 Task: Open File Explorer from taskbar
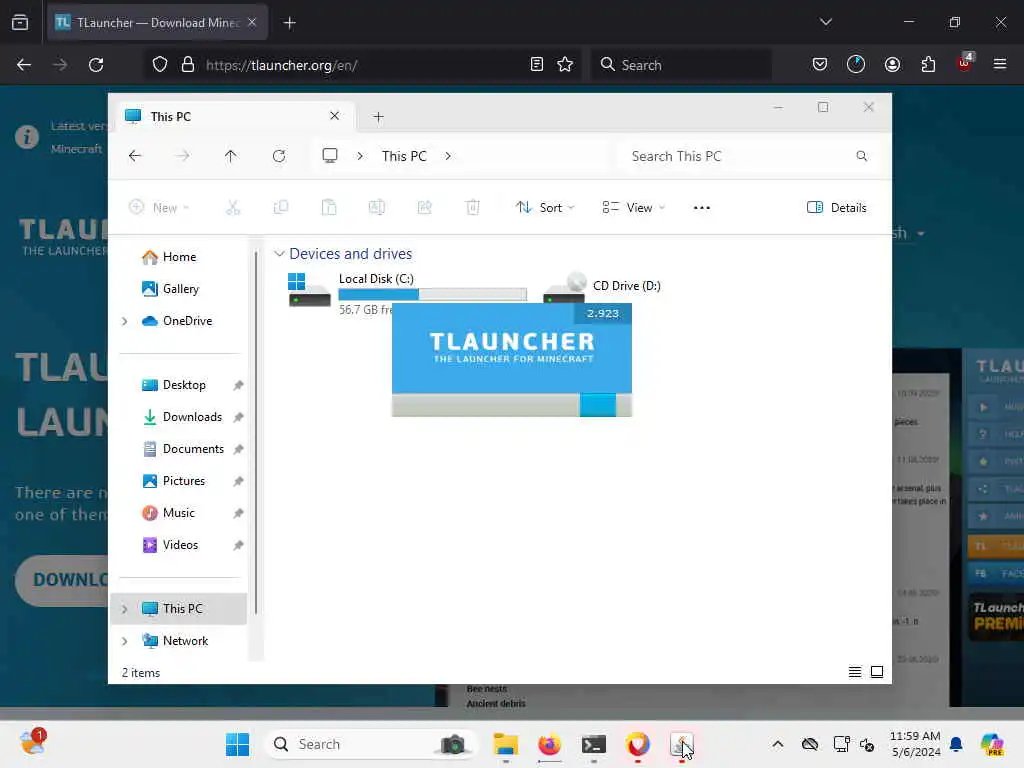coord(505,744)
